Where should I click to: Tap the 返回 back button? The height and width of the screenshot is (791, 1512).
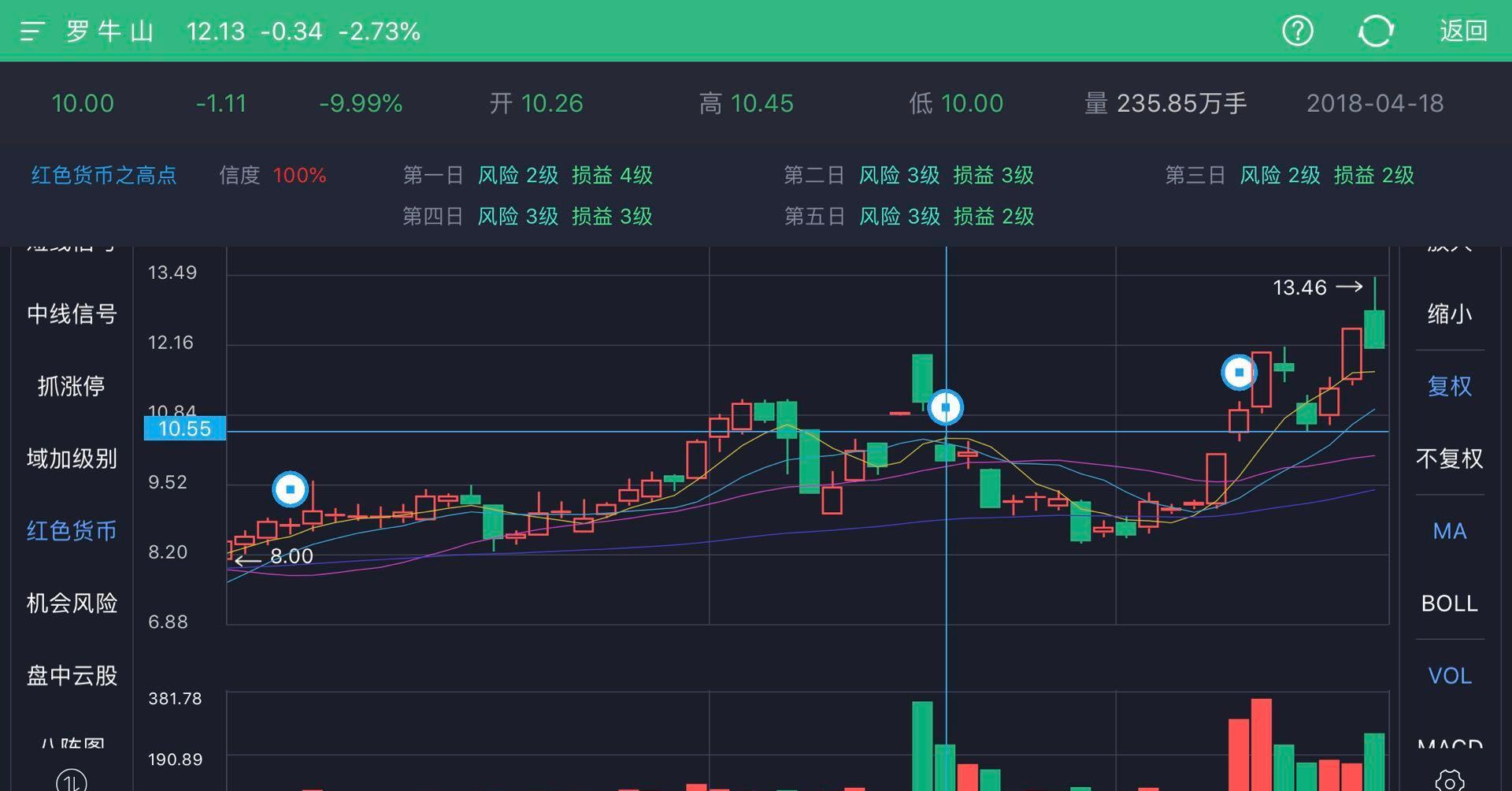(x=1463, y=32)
